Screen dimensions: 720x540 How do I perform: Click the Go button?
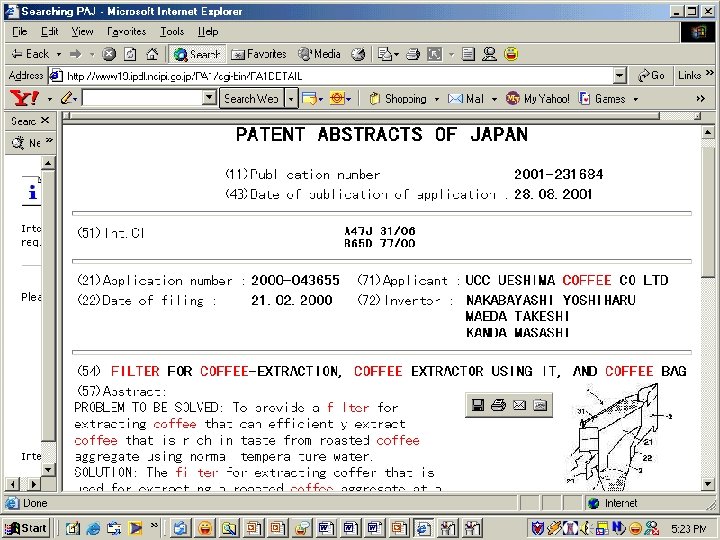pos(651,75)
